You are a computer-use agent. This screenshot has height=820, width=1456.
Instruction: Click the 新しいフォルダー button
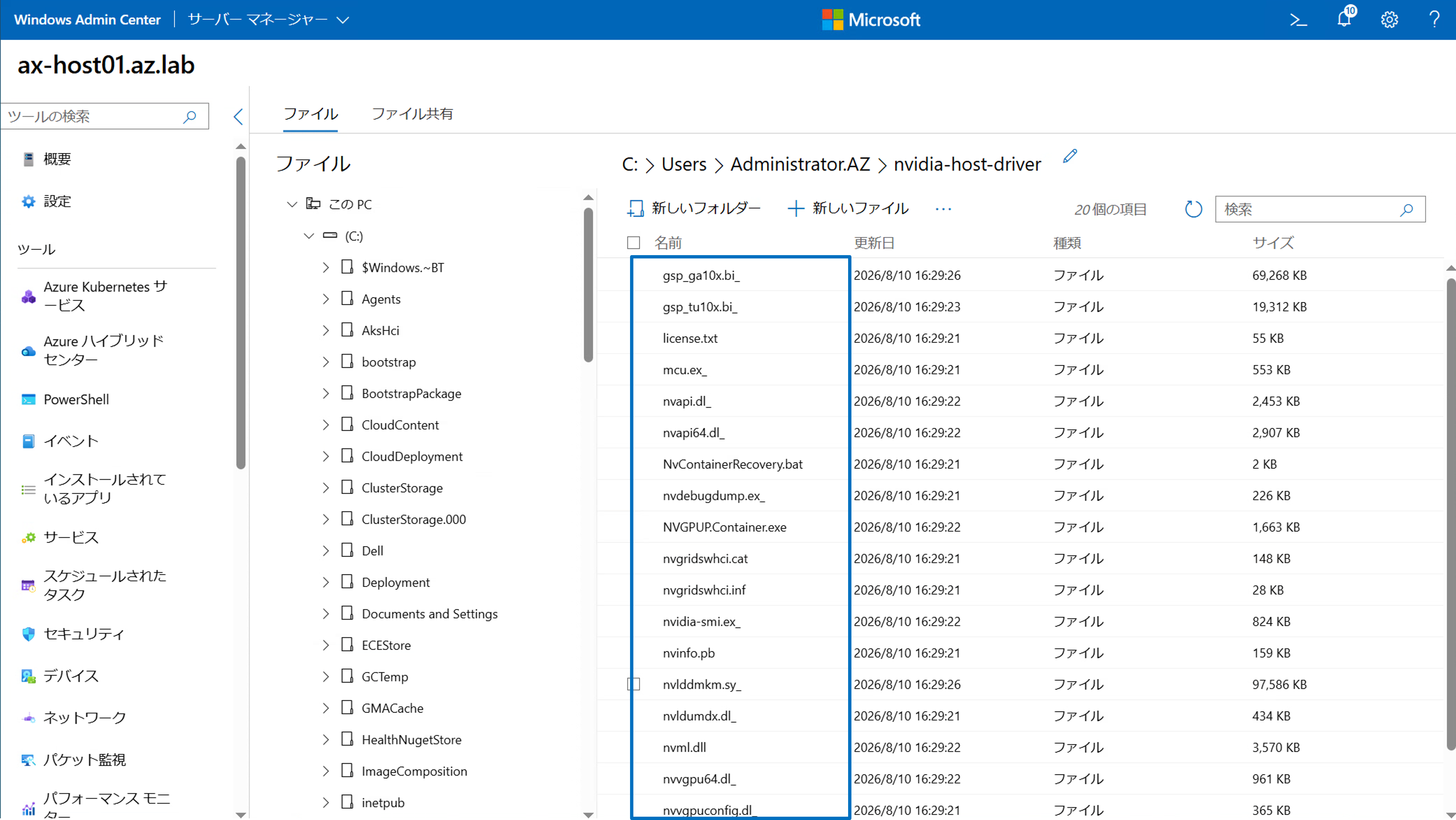(694, 209)
